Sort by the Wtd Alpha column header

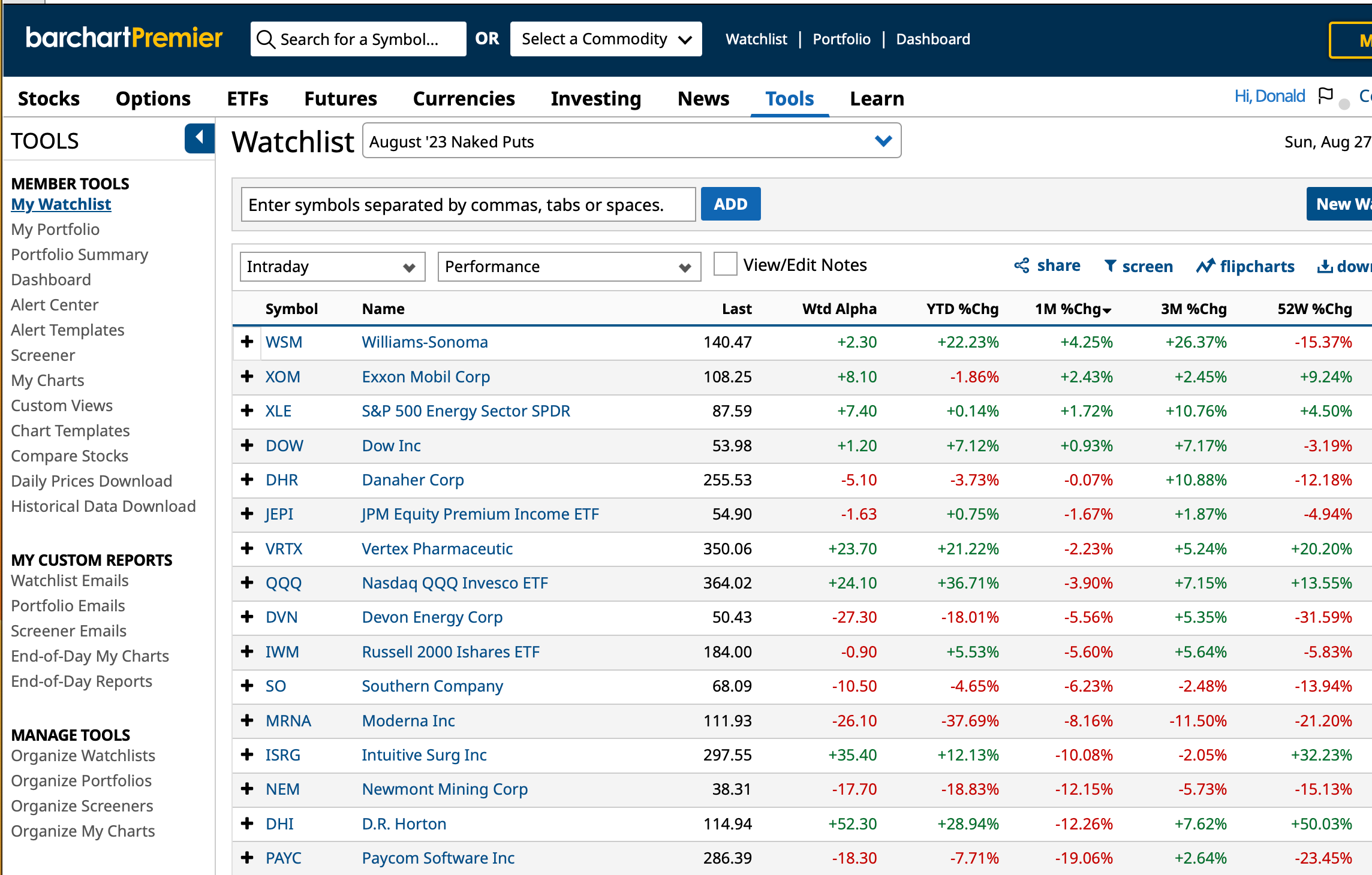tap(840, 309)
